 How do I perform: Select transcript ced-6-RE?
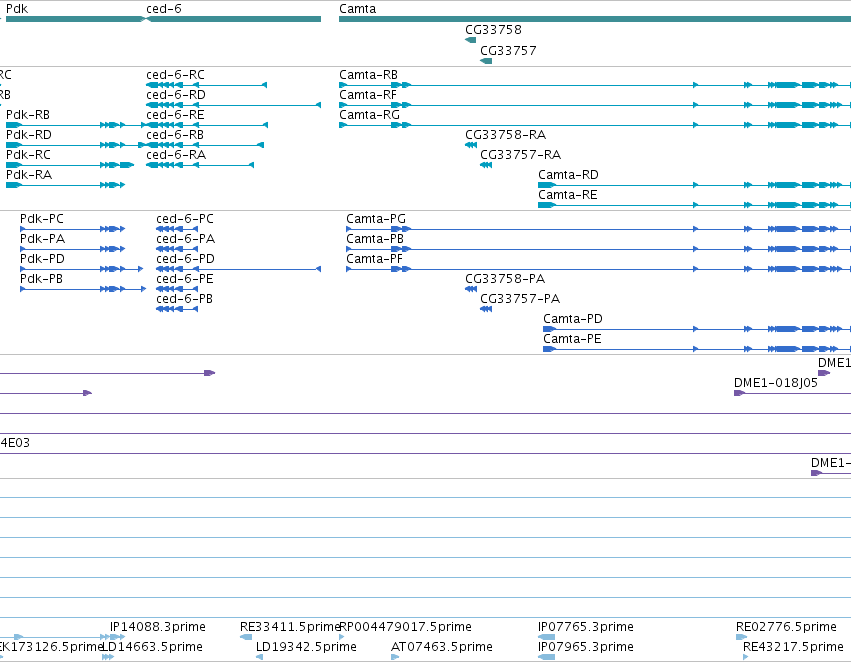207,125
